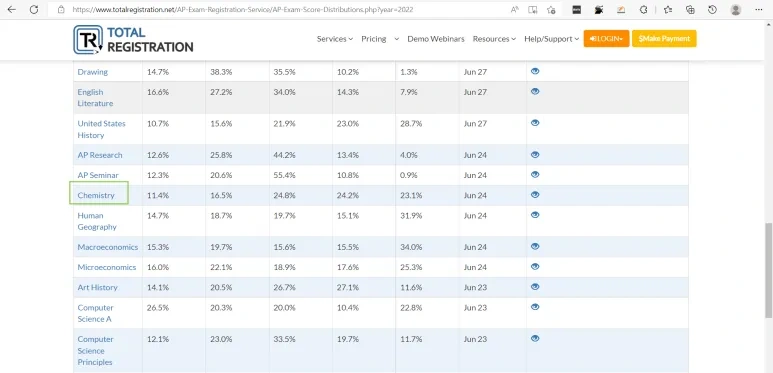The height and width of the screenshot is (373, 773).
Task: Open the orange pen extension icon
Action: [x=621, y=9]
